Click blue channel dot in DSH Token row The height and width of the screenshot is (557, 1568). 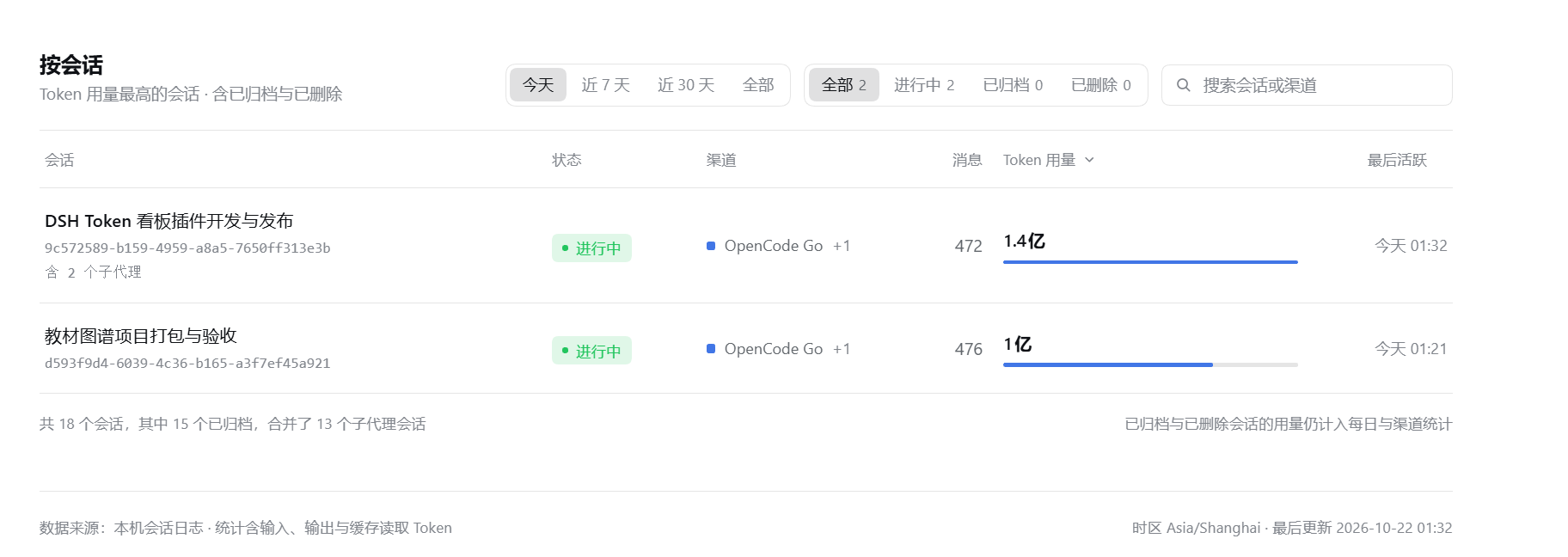click(711, 246)
